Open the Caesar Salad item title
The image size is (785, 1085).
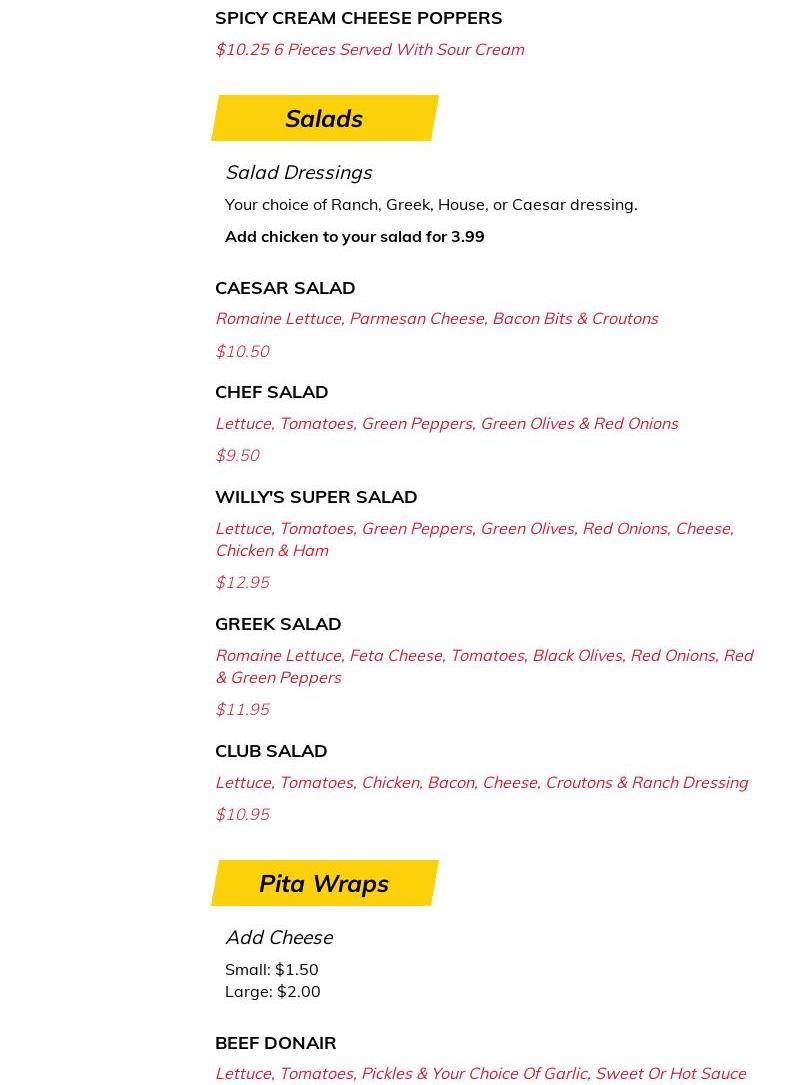click(x=285, y=287)
